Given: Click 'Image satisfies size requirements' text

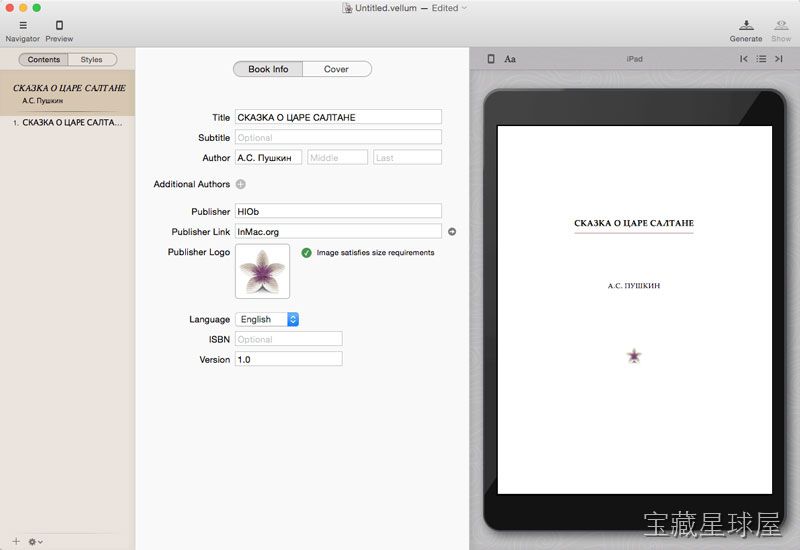Looking at the screenshot, I should pyautogui.click(x=375, y=253).
